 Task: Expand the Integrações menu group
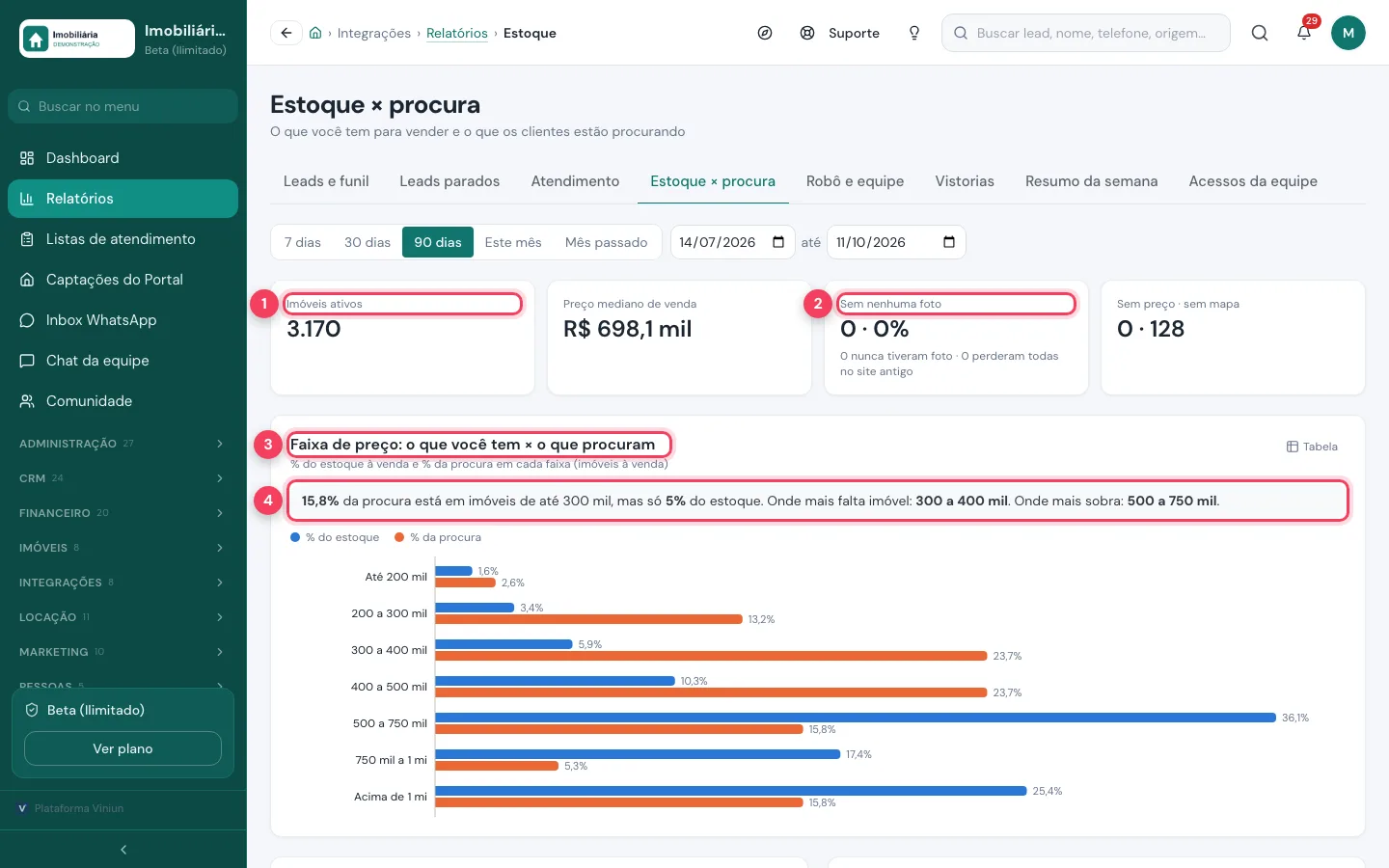(x=123, y=583)
